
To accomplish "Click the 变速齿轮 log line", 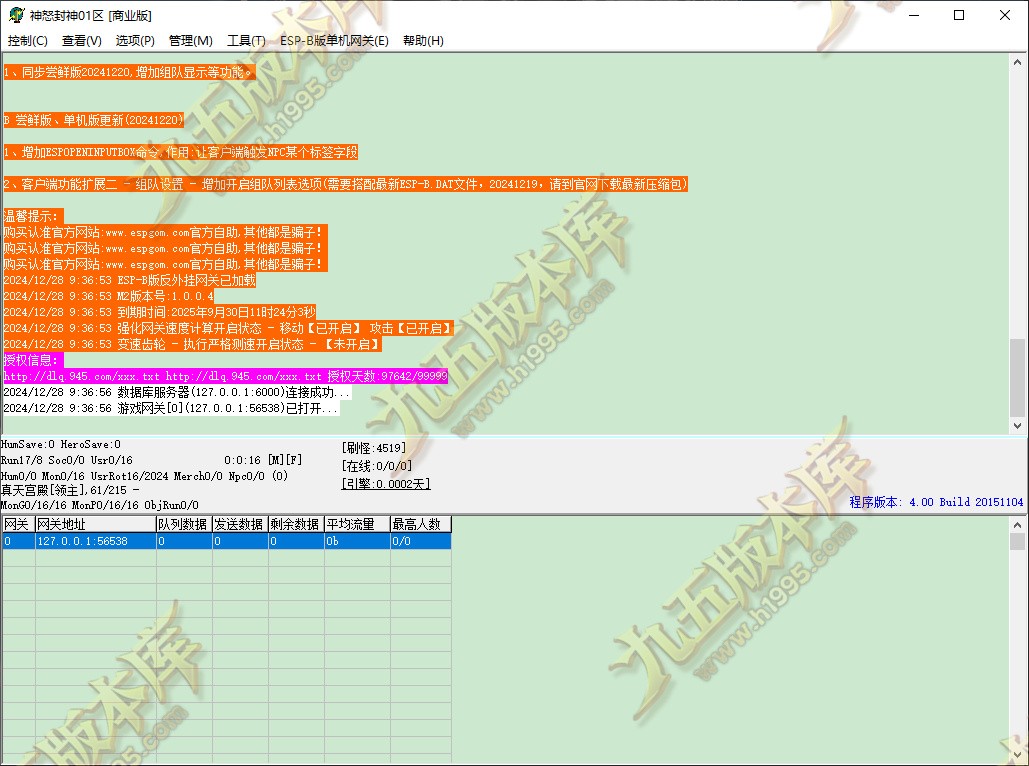I will click(192, 344).
